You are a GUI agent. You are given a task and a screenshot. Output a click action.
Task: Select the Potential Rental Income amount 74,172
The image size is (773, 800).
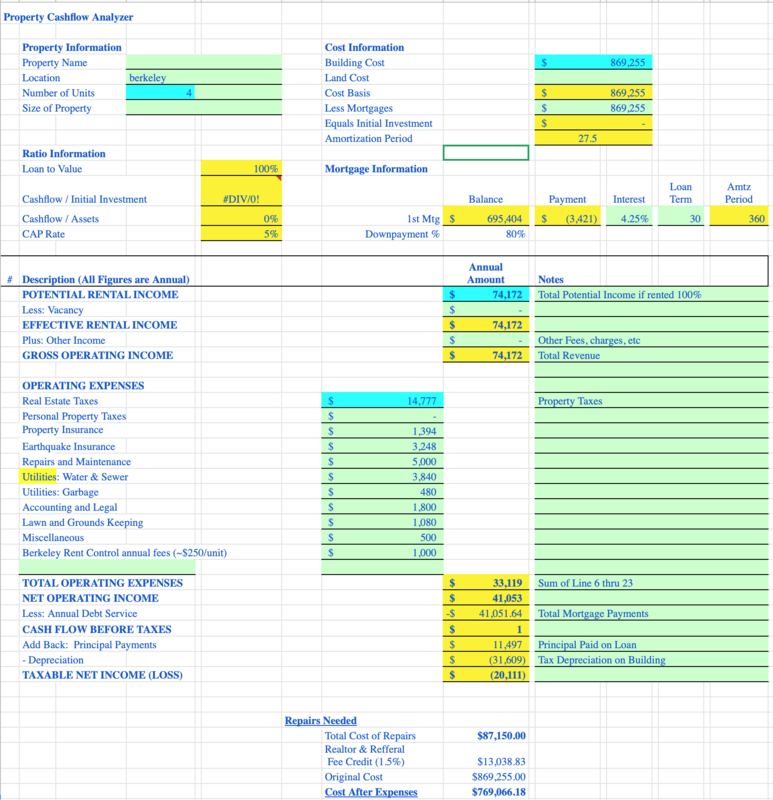(486, 294)
